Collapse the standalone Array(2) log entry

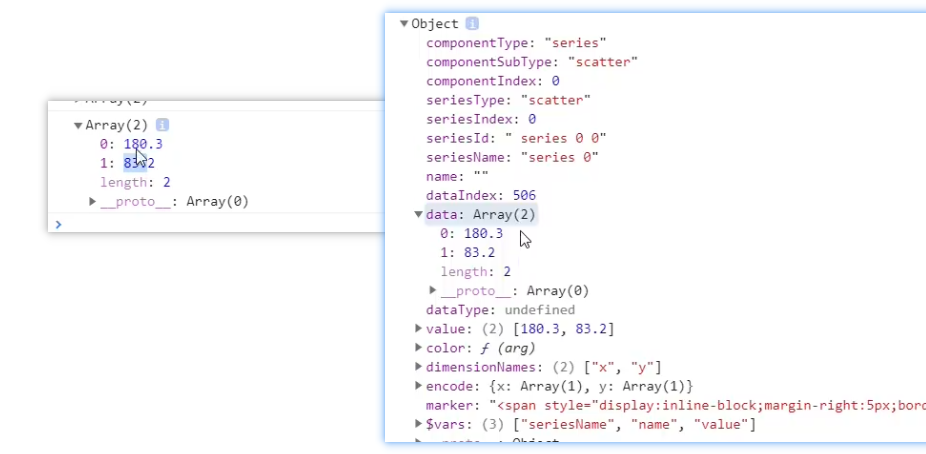tap(78, 125)
